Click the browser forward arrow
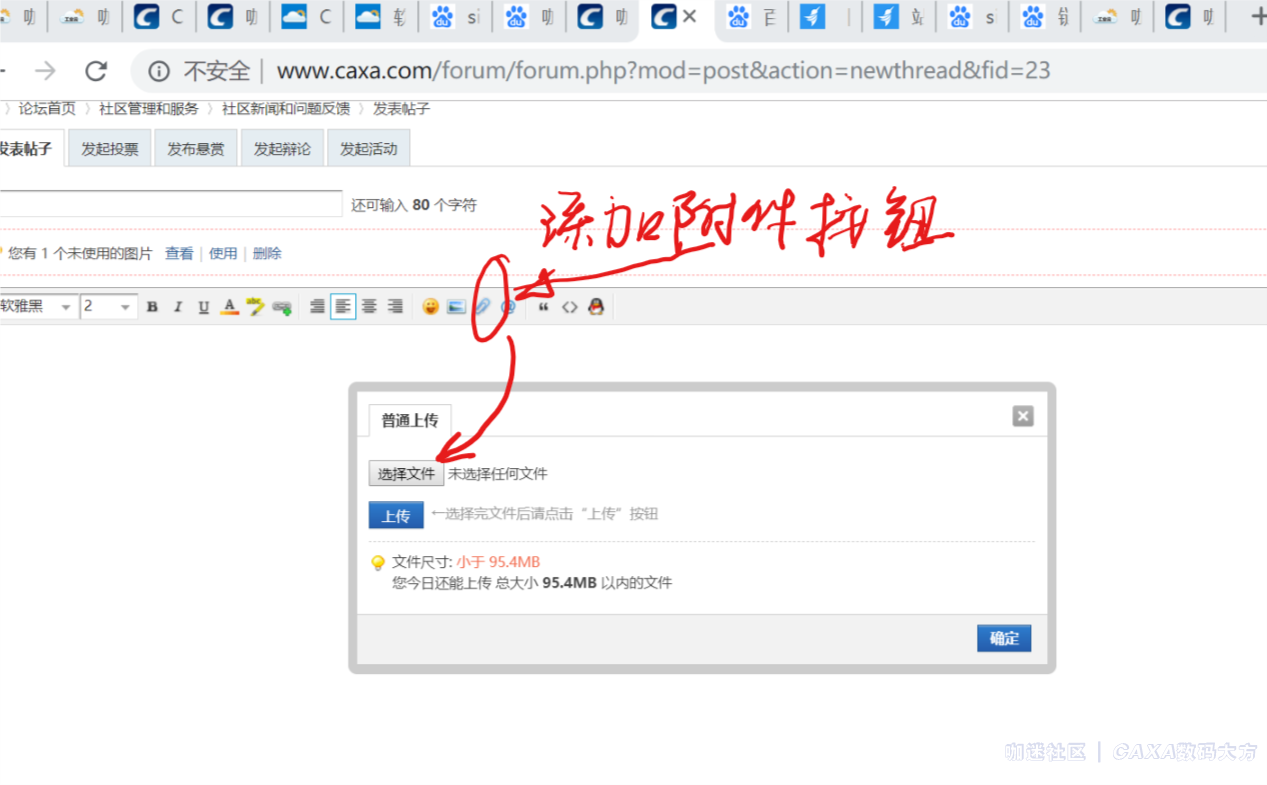The height and width of the screenshot is (785, 1267). [x=45, y=71]
